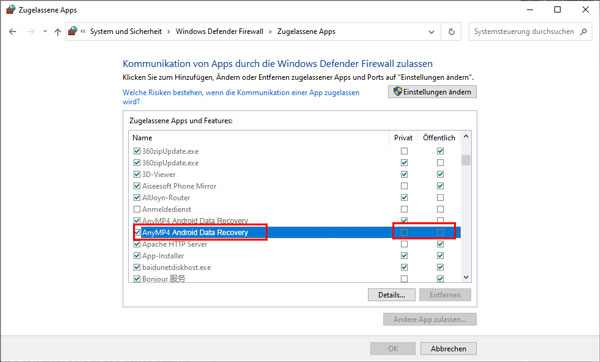
Task: Toggle 3D-Viewer name checkbox
Action: pos(137,174)
